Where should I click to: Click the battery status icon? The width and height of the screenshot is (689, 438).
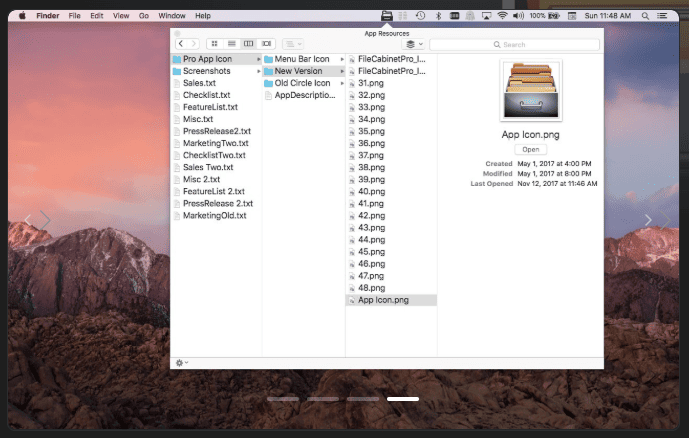tap(554, 16)
